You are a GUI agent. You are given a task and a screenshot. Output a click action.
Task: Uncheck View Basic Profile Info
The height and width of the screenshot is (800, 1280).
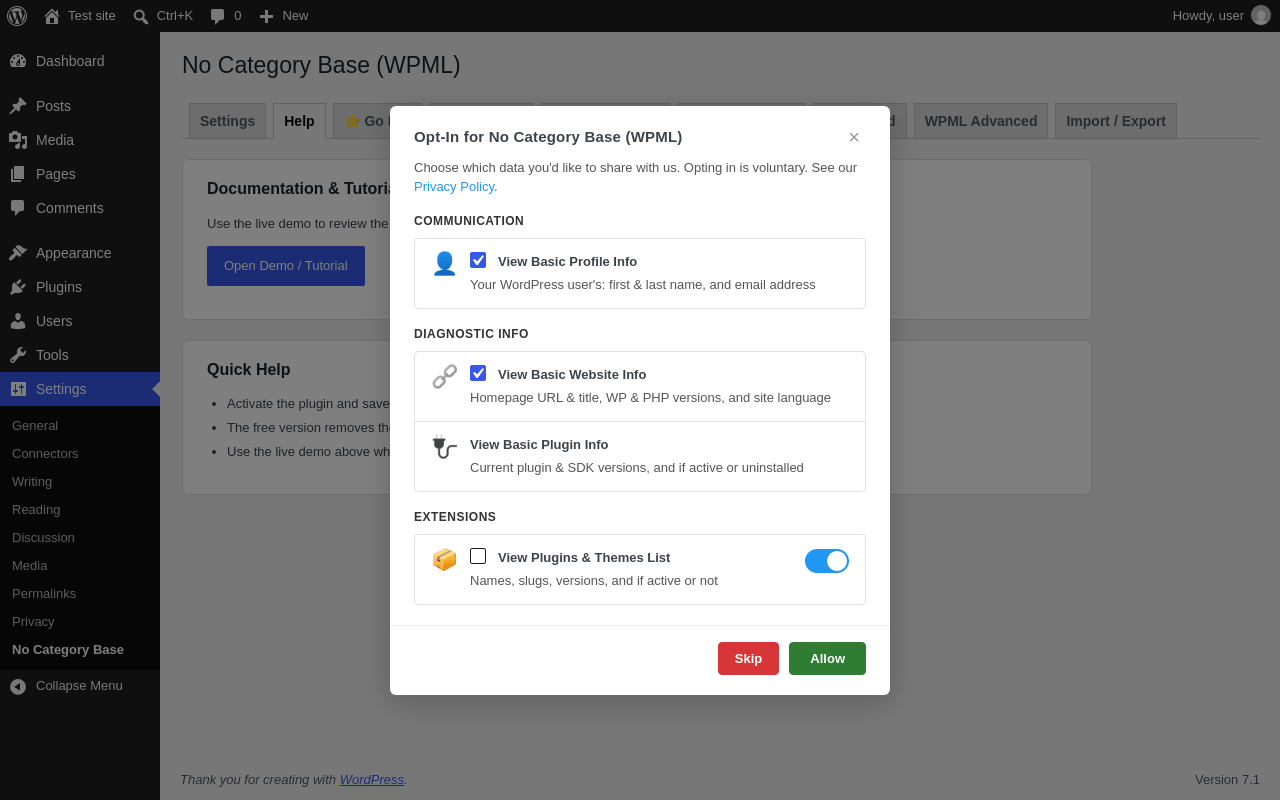[478, 260]
